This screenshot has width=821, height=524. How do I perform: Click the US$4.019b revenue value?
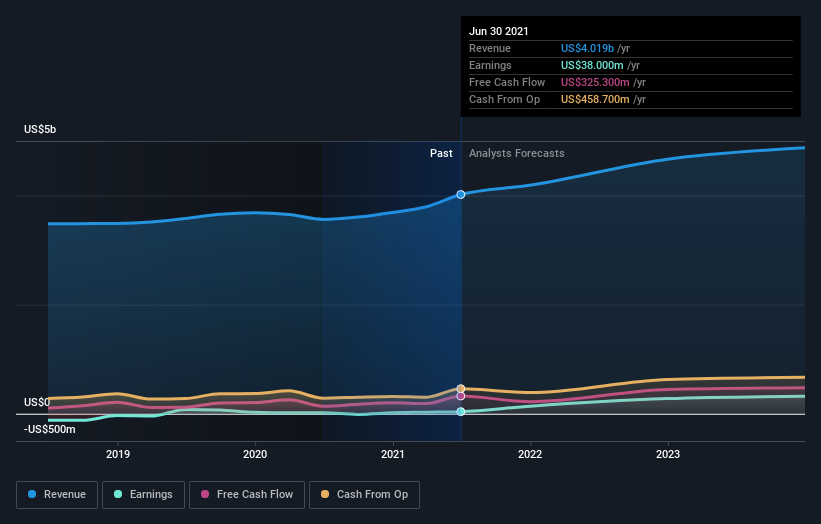(587, 48)
